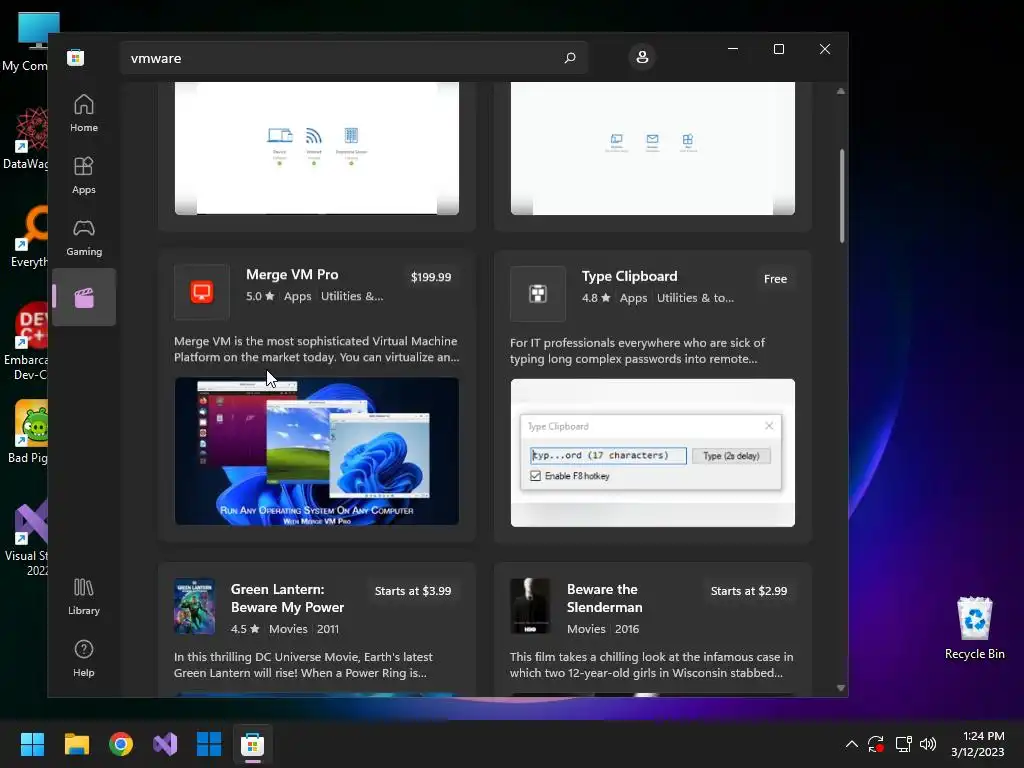Open the user account profile icon
Viewport: 1024px width, 768px height.
pos(642,57)
